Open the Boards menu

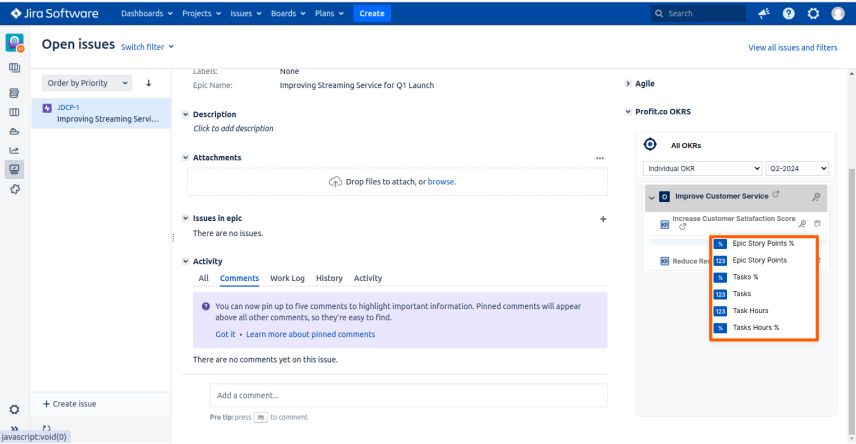288,13
